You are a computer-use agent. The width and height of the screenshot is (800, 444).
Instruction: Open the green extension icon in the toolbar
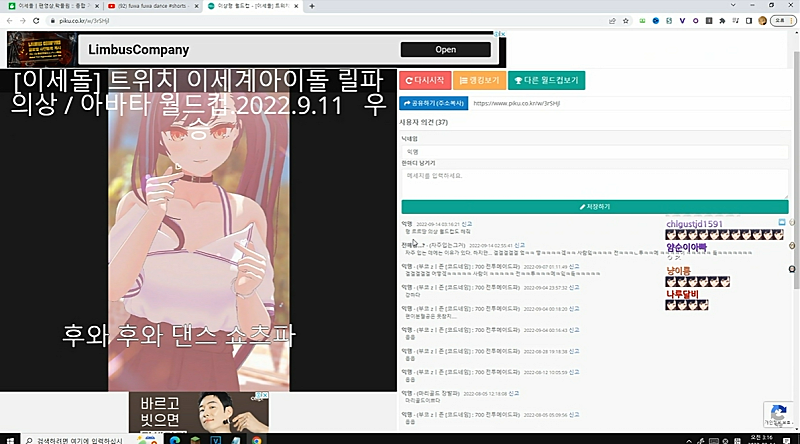tap(642, 21)
